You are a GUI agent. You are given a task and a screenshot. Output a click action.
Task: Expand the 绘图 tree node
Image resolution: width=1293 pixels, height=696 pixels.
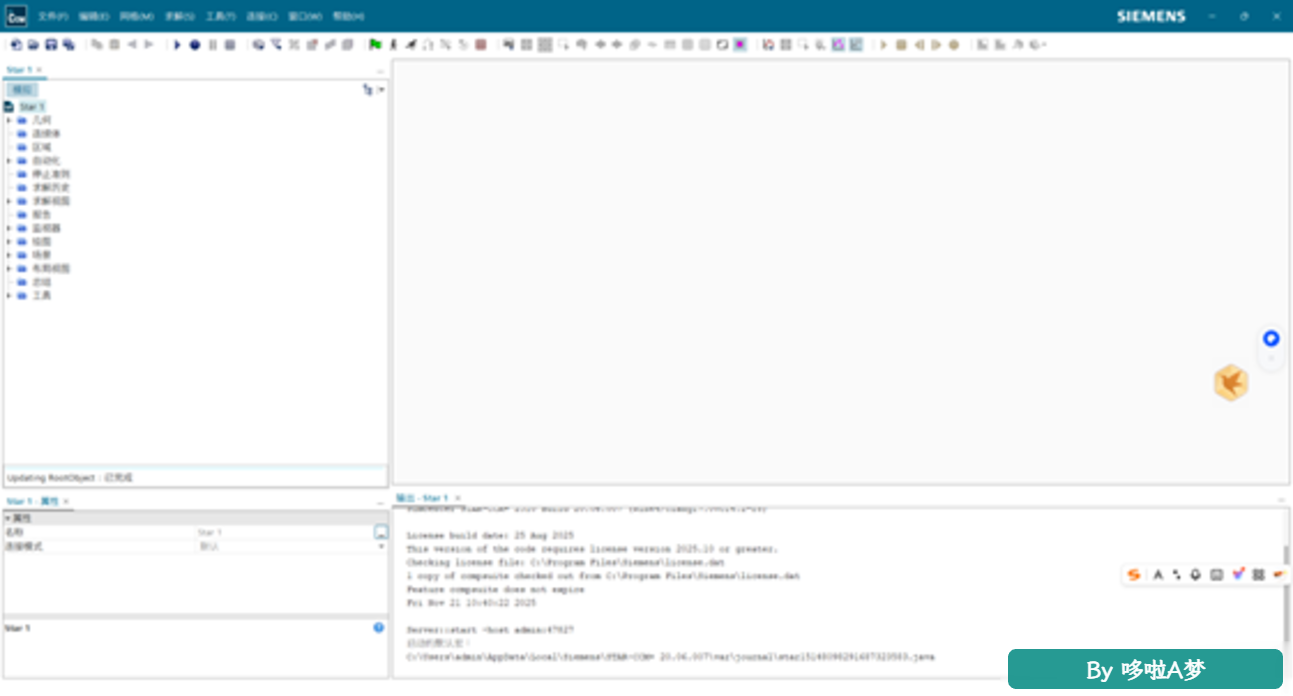[9, 241]
